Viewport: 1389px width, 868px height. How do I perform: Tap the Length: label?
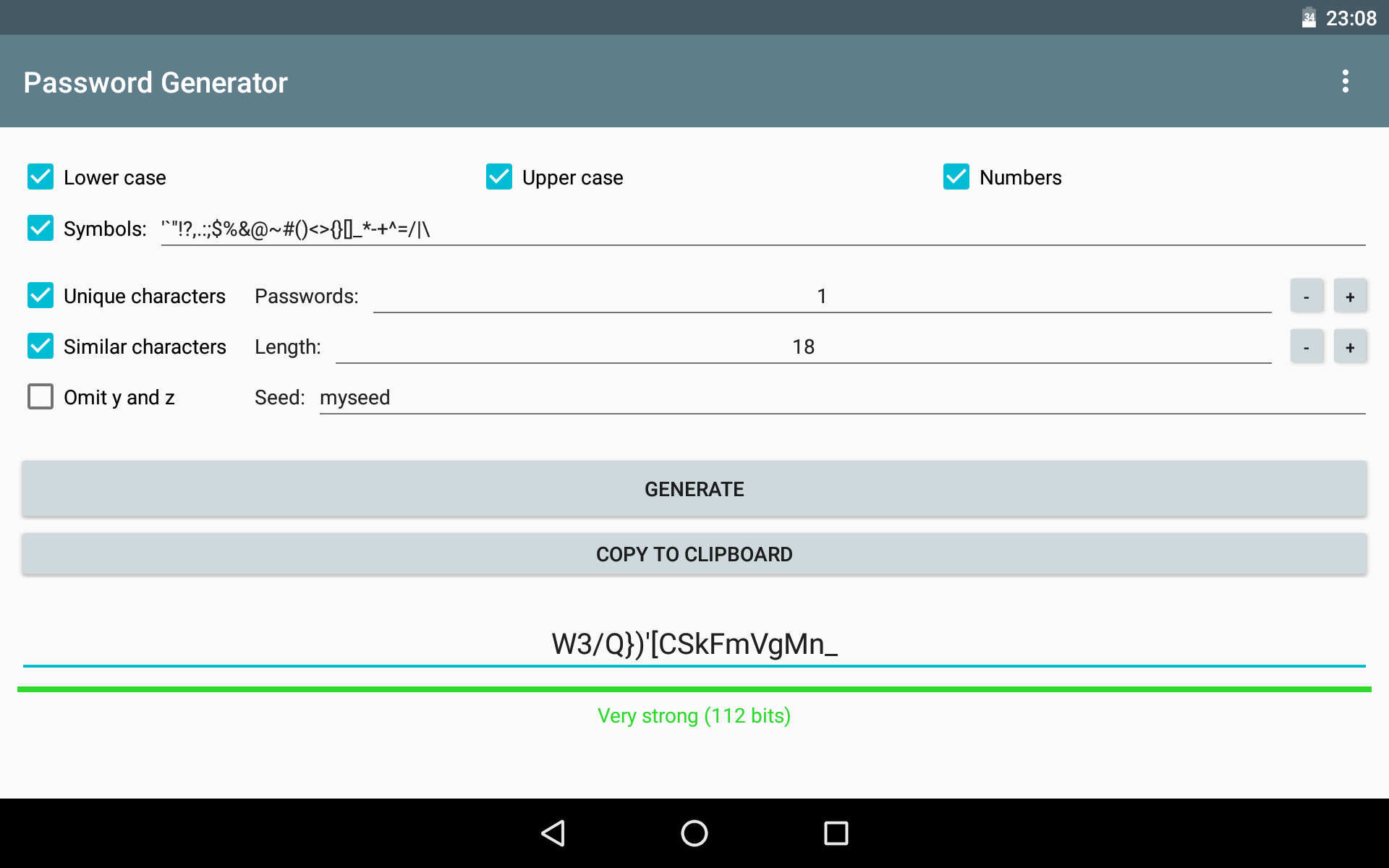(288, 346)
